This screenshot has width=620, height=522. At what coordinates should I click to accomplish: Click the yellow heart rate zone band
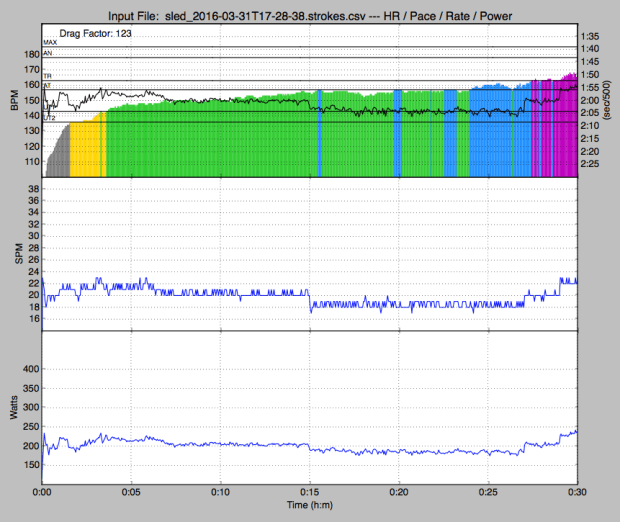[86, 148]
